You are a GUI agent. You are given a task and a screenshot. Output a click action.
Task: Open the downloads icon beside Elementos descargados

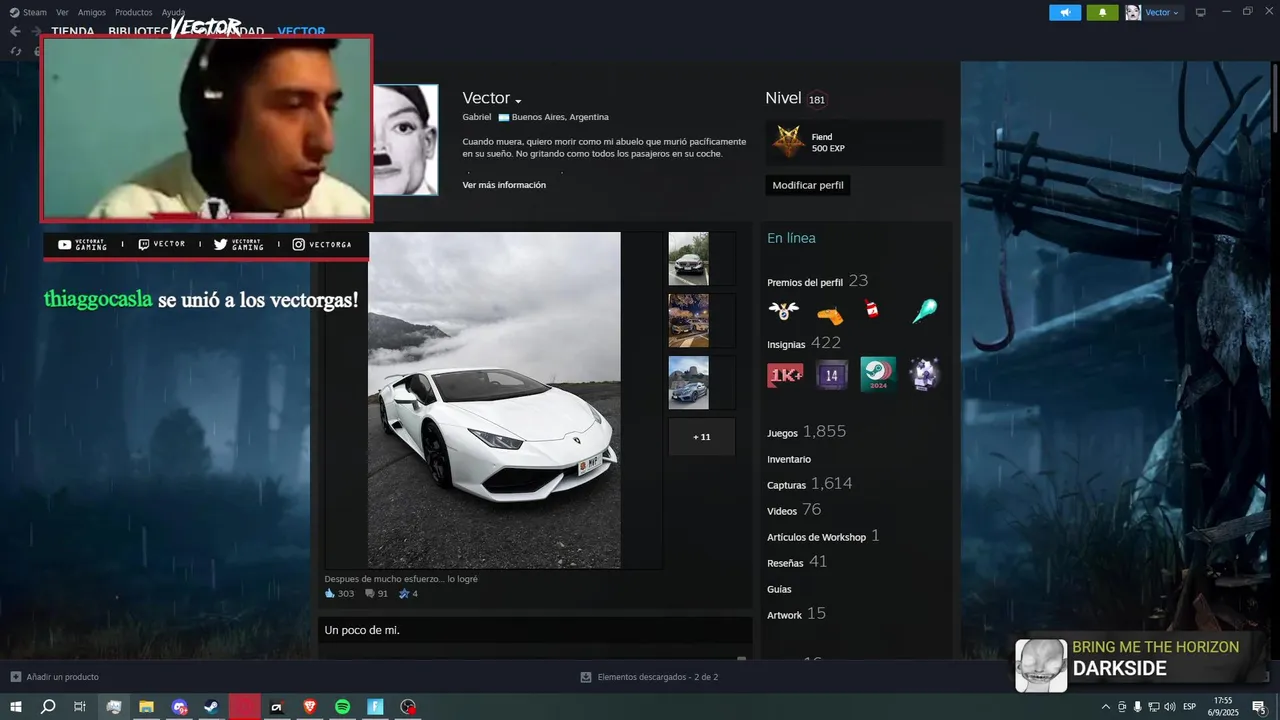(x=586, y=677)
